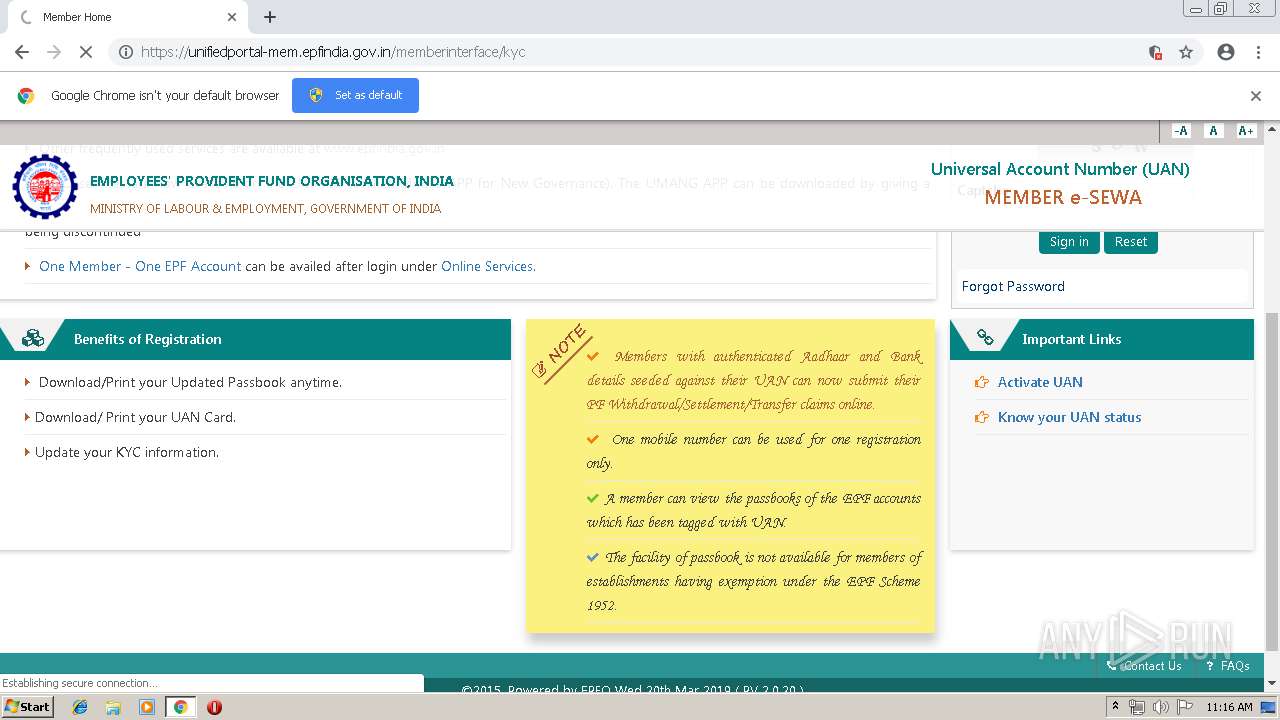Dismiss the default browser notification bar
The width and height of the screenshot is (1280, 720).
1256,96
